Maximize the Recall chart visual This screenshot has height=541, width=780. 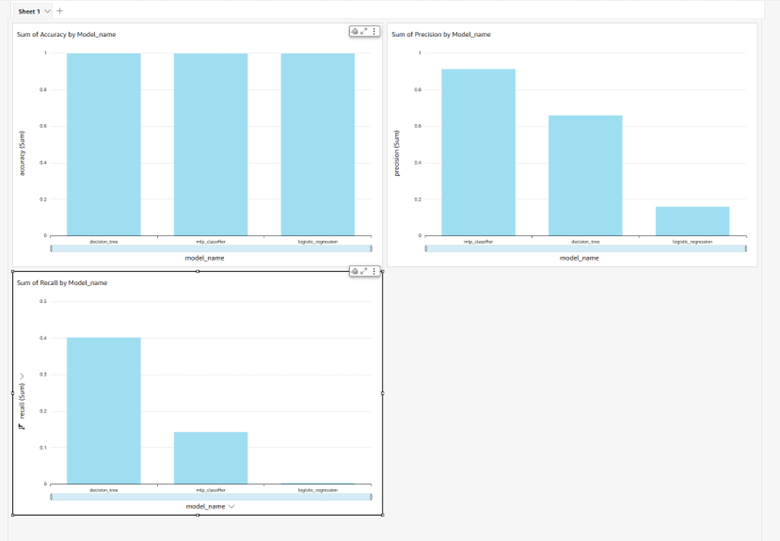click(364, 271)
